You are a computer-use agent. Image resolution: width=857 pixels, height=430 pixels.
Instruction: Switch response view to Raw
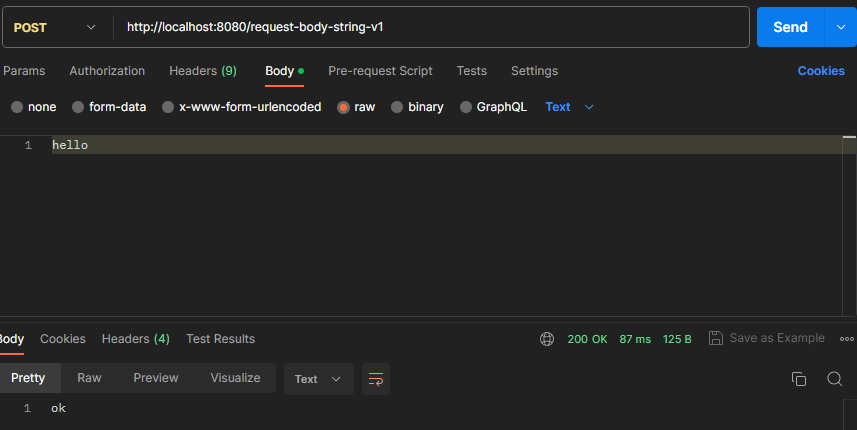click(89, 378)
